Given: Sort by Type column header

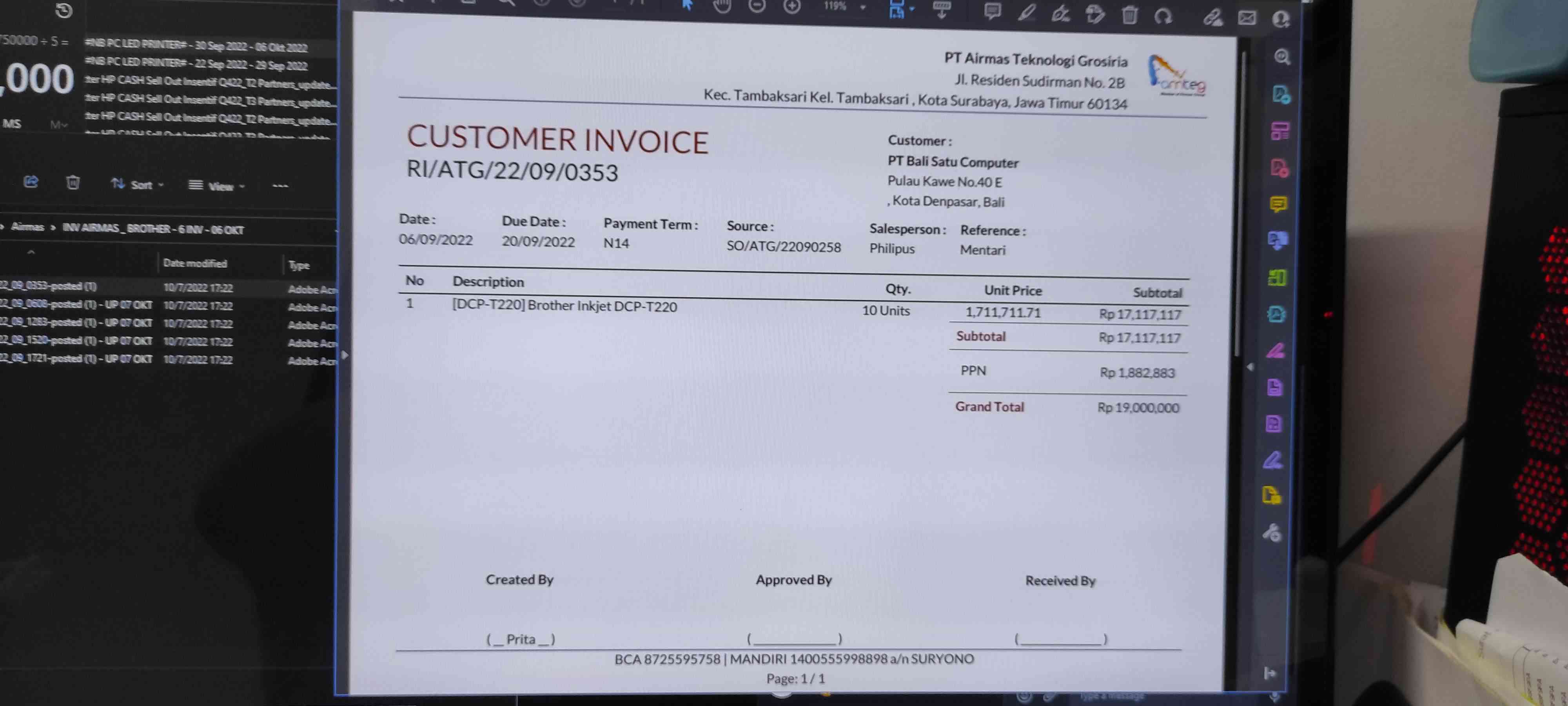Looking at the screenshot, I should point(299,265).
